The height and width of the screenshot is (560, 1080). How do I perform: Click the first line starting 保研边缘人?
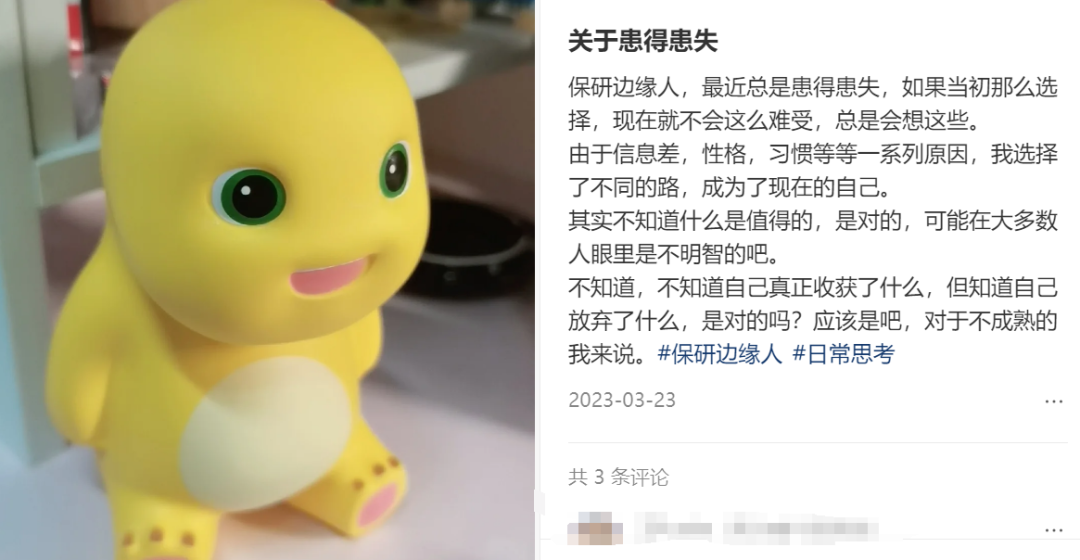click(x=813, y=87)
